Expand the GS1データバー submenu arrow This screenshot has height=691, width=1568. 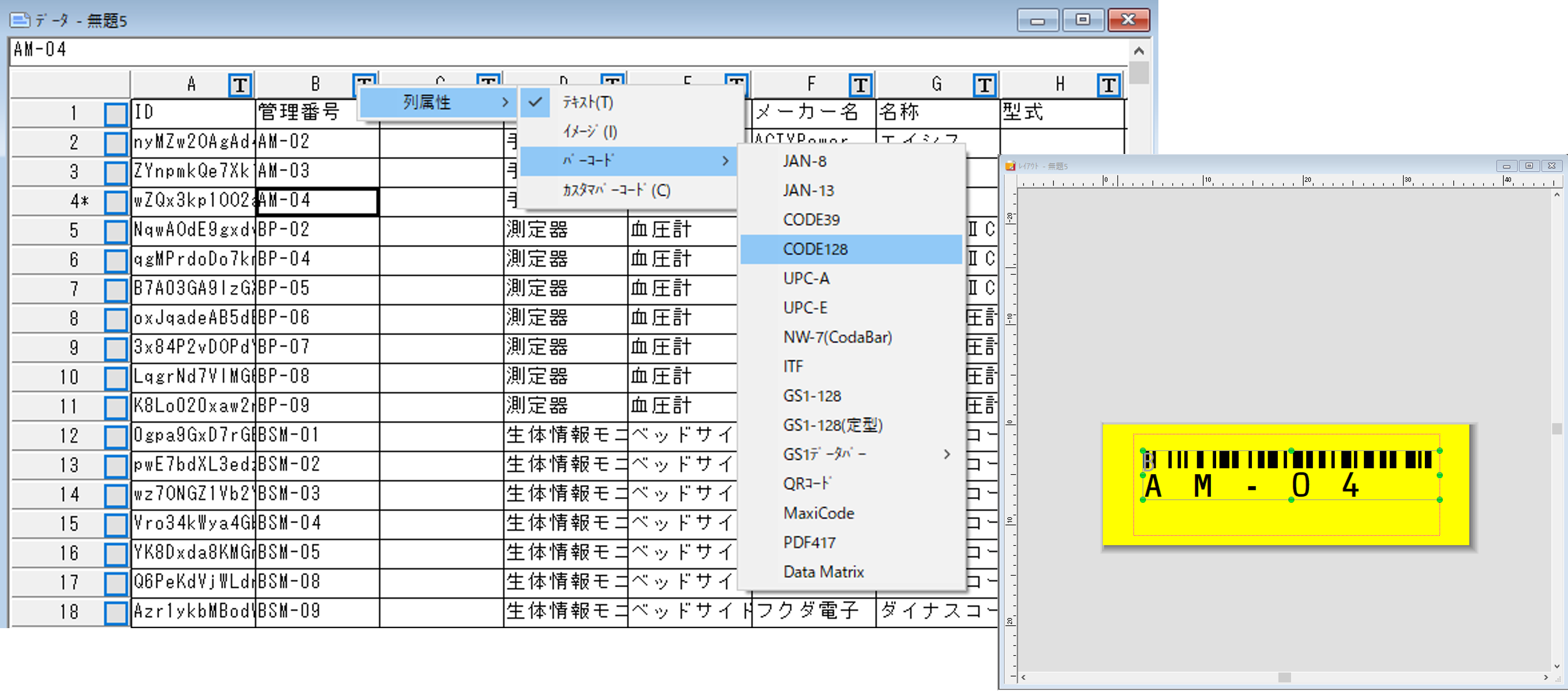coord(947,454)
